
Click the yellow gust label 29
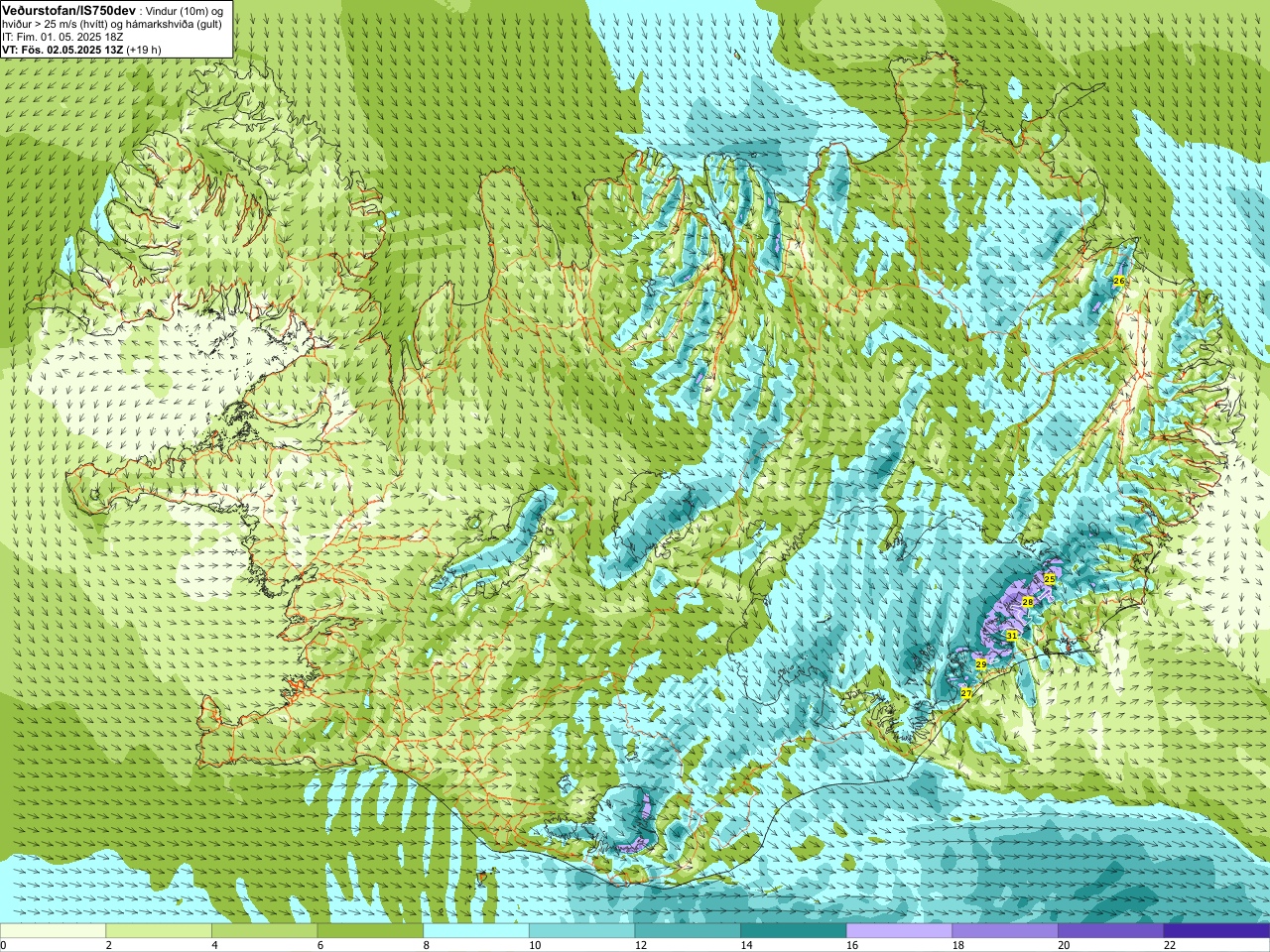pos(980,664)
